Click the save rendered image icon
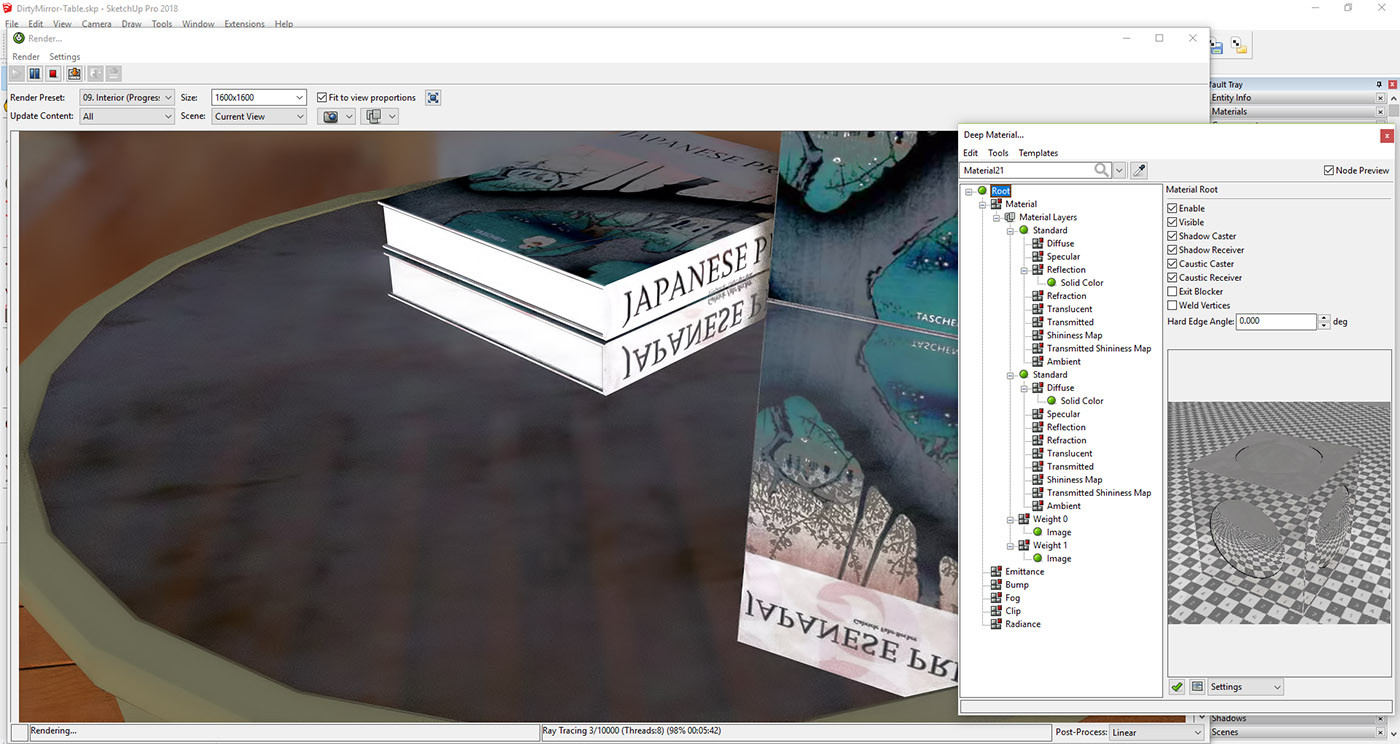Viewport: 1400px width, 744px height. pyautogui.click(x=74, y=73)
